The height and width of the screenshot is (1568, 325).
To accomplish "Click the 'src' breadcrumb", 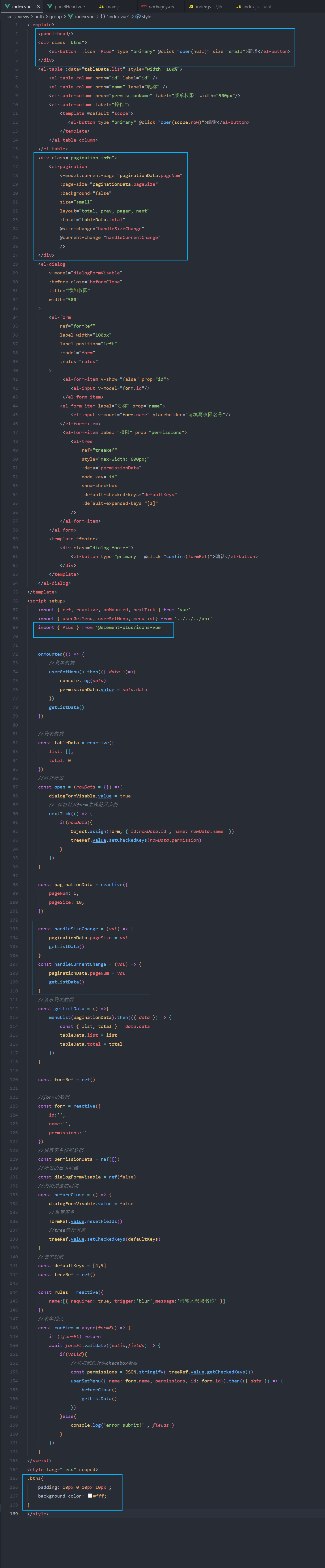I will tap(9, 17).
